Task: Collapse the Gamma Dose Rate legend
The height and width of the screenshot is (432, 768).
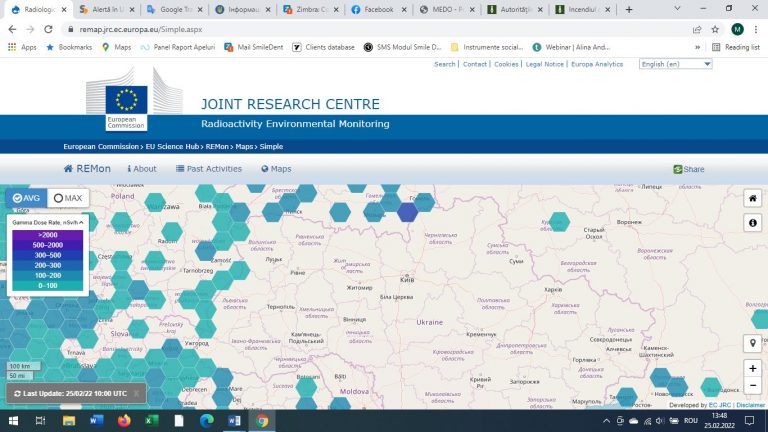Action: pos(81,222)
